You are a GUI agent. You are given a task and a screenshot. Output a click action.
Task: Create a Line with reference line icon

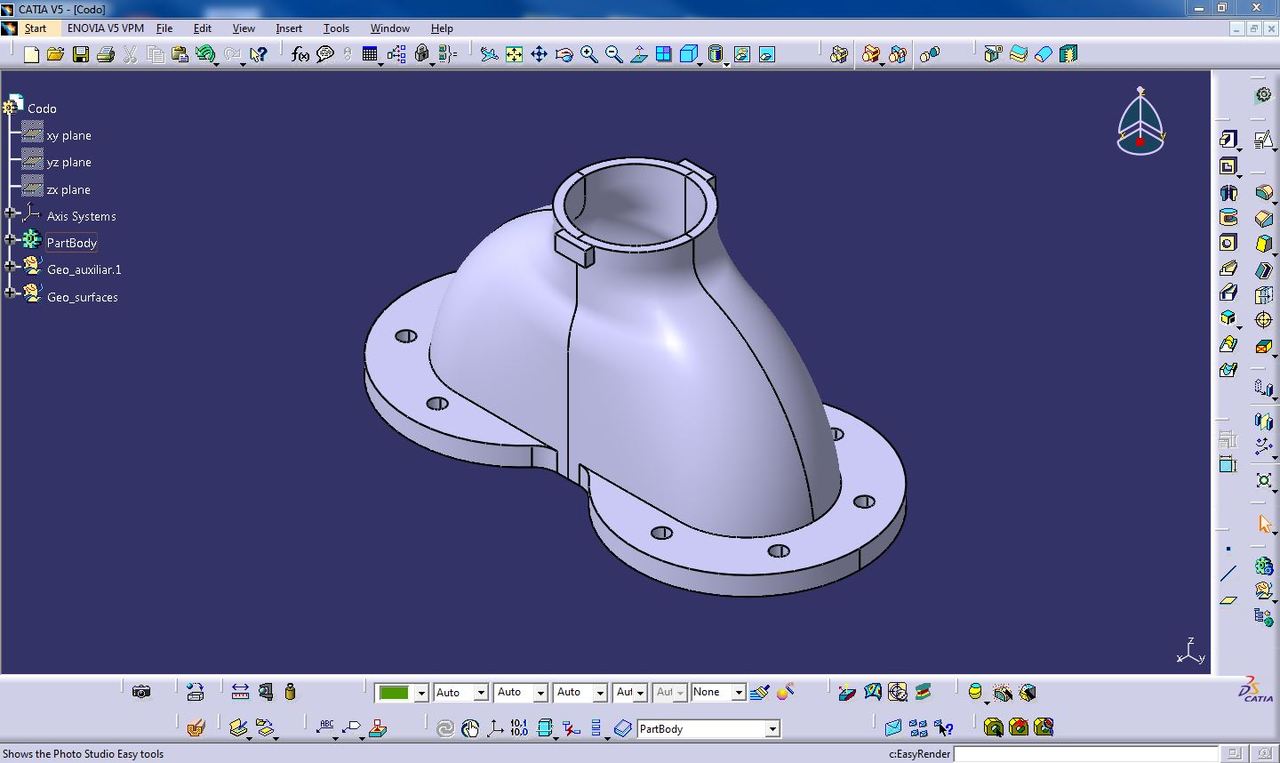coord(1228,574)
